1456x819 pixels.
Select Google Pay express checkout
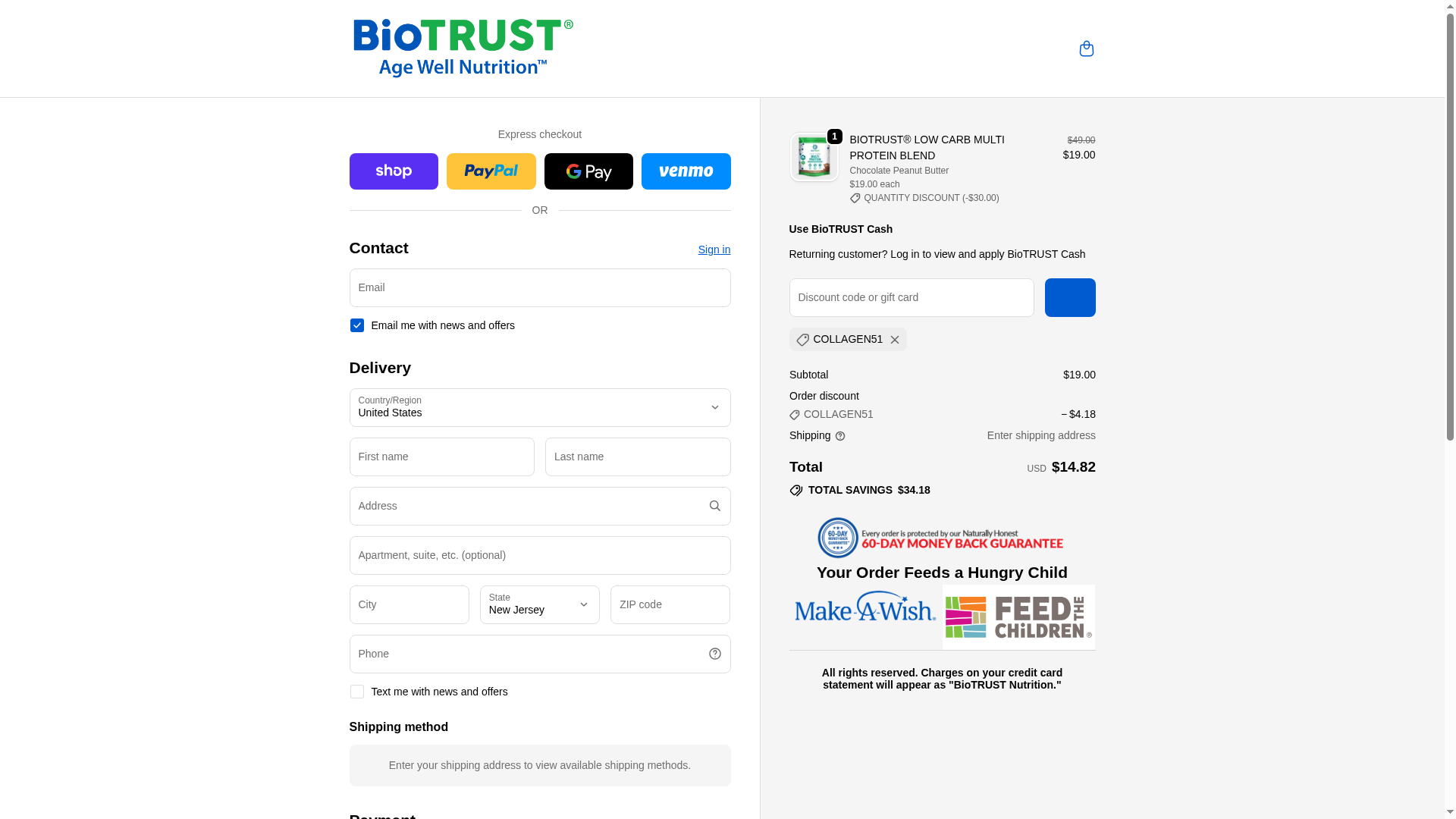[x=588, y=171]
